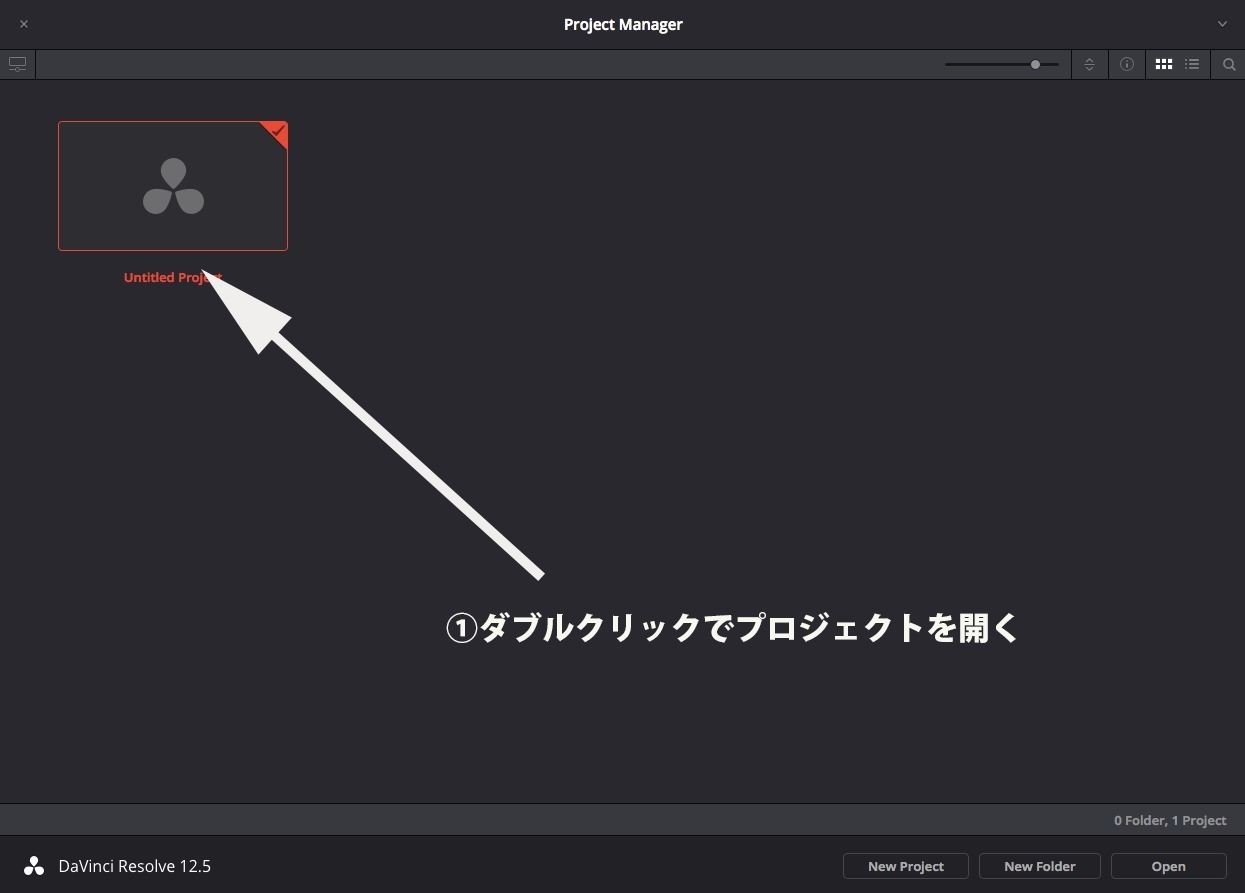Image resolution: width=1245 pixels, height=893 pixels.
Task: Switch to list view
Action: click(1192, 64)
